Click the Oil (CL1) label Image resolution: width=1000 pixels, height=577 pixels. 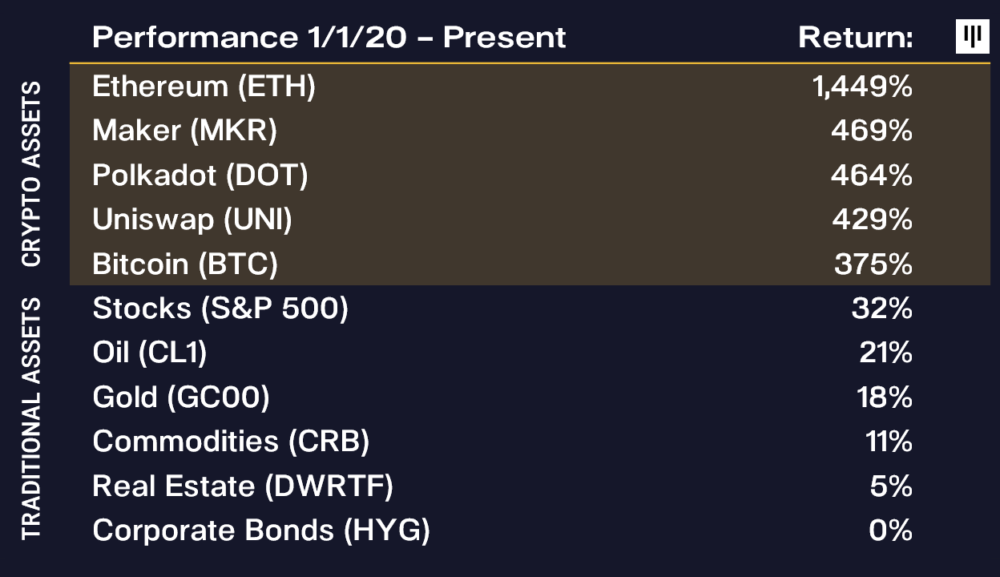(x=149, y=353)
